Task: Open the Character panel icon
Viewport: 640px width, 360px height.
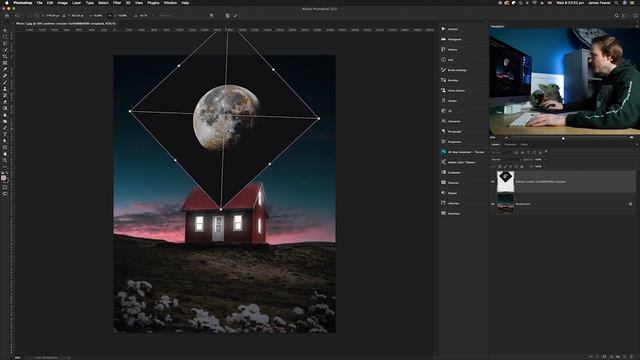Action: click(x=444, y=121)
